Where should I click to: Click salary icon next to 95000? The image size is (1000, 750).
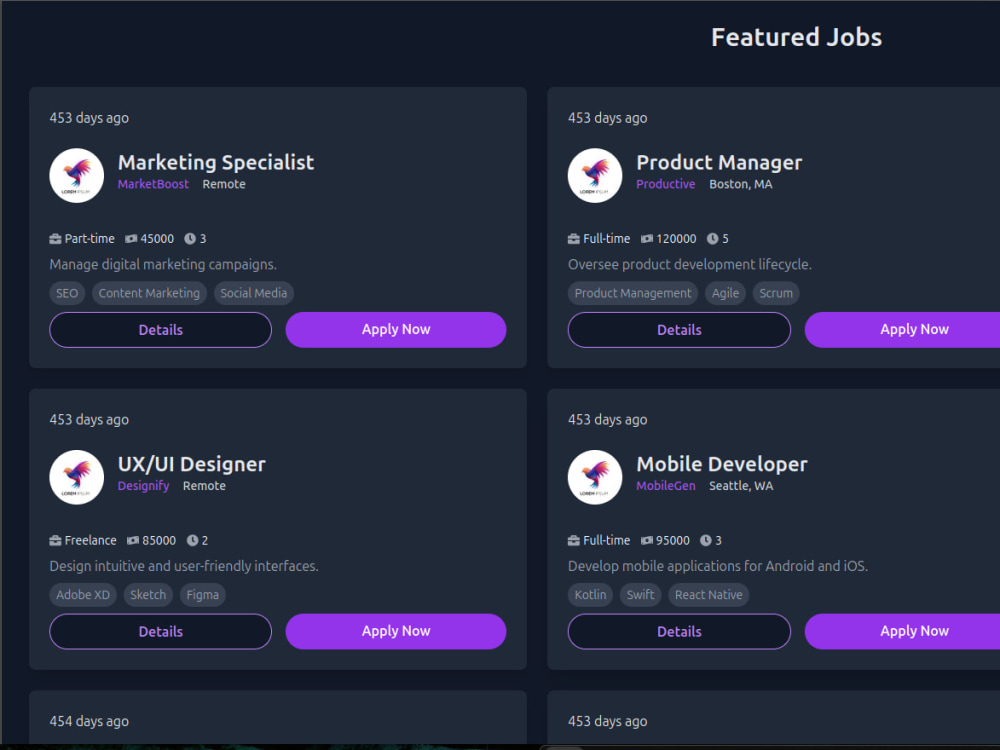point(647,540)
